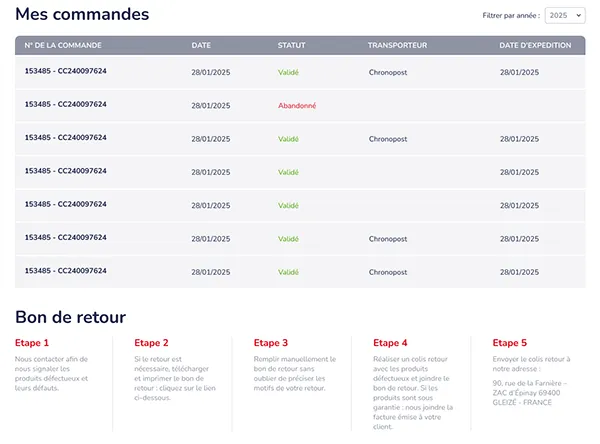Select the red 'Abandonné' status
The width and height of the screenshot is (600, 444).
(x=297, y=106)
